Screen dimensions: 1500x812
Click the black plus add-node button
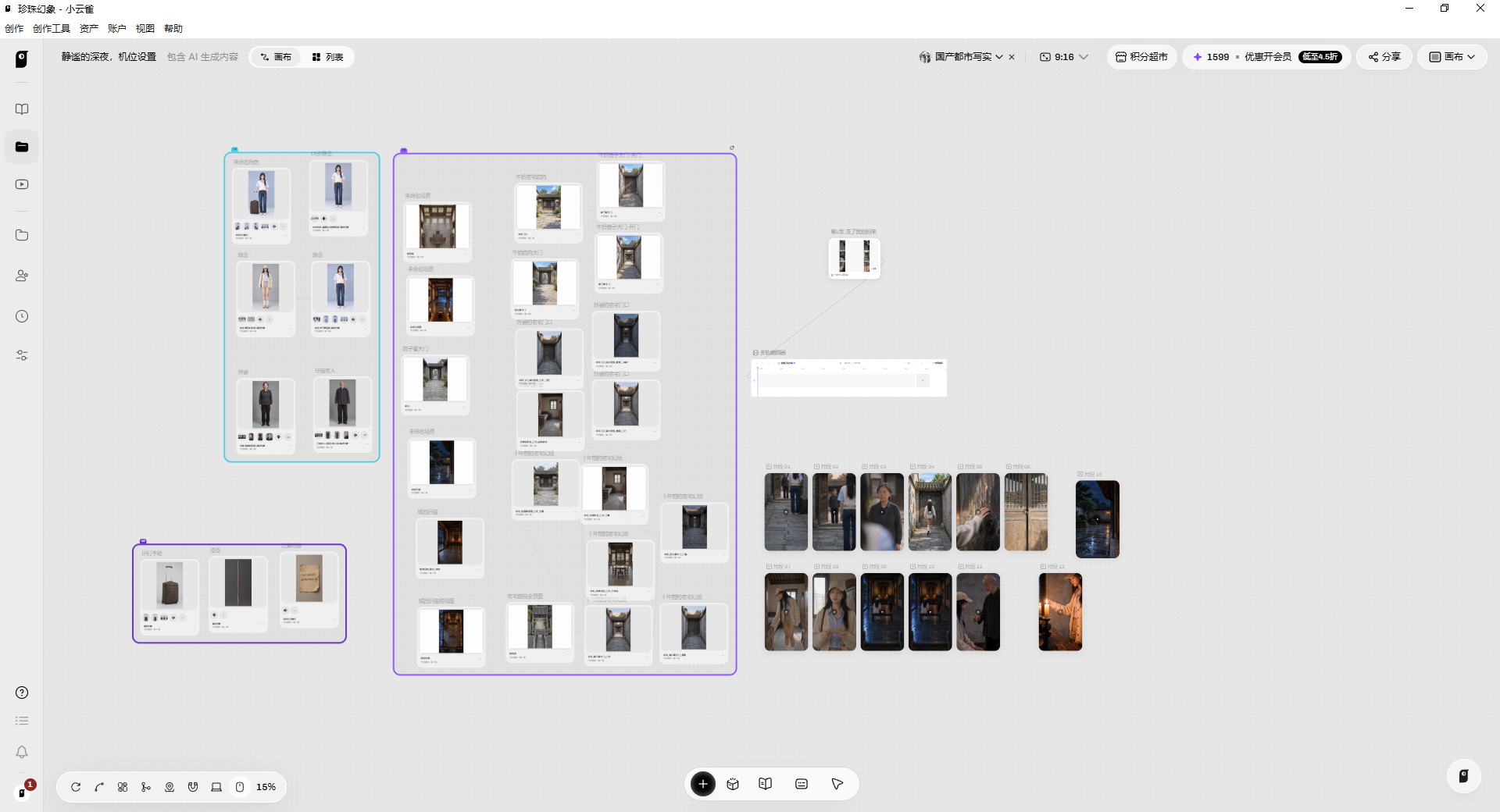(703, 784)
